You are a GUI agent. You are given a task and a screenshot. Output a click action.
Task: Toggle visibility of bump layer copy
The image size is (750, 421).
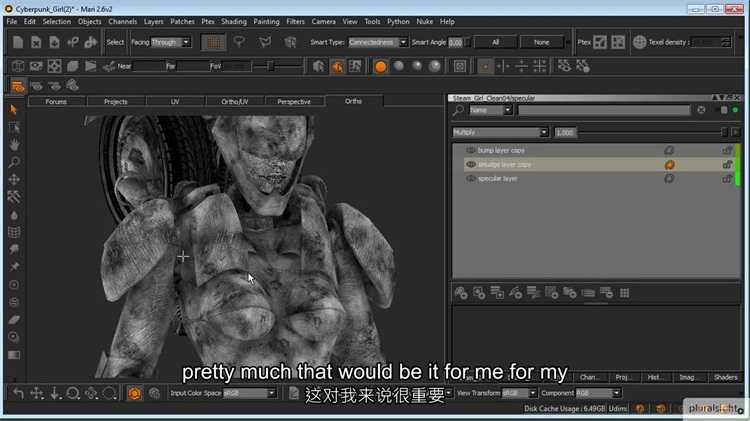pos(471,150)
